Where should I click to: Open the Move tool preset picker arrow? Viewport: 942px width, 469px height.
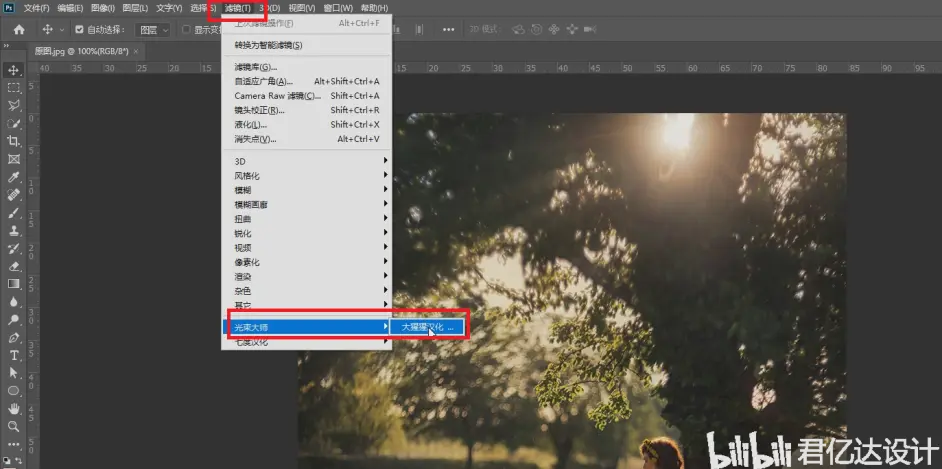(x=61, y=29)
